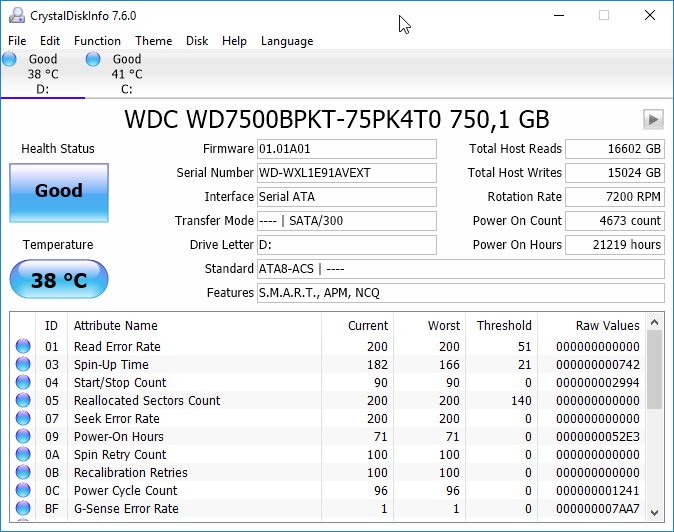Click the Recalibration Retries status orb
The height and width of the screenshot is (532, 674).
click(23, 473)
